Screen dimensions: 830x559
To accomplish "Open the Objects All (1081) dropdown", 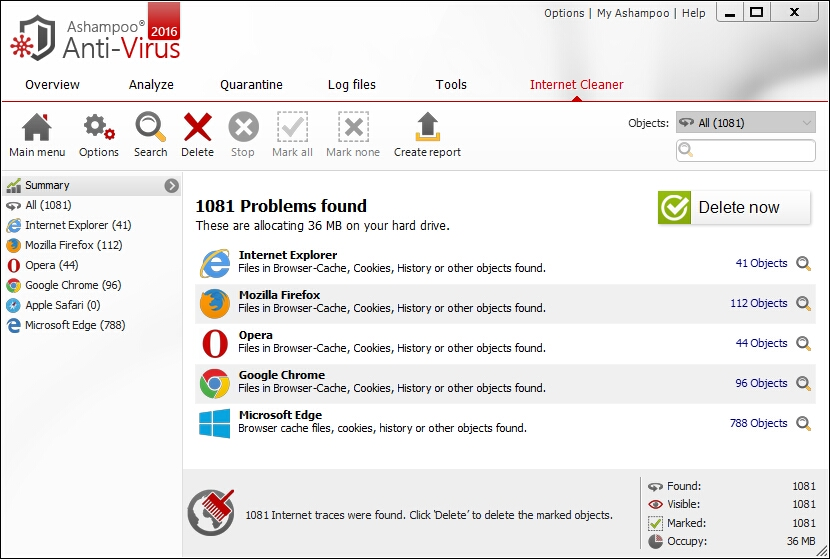I will point(745,123).
